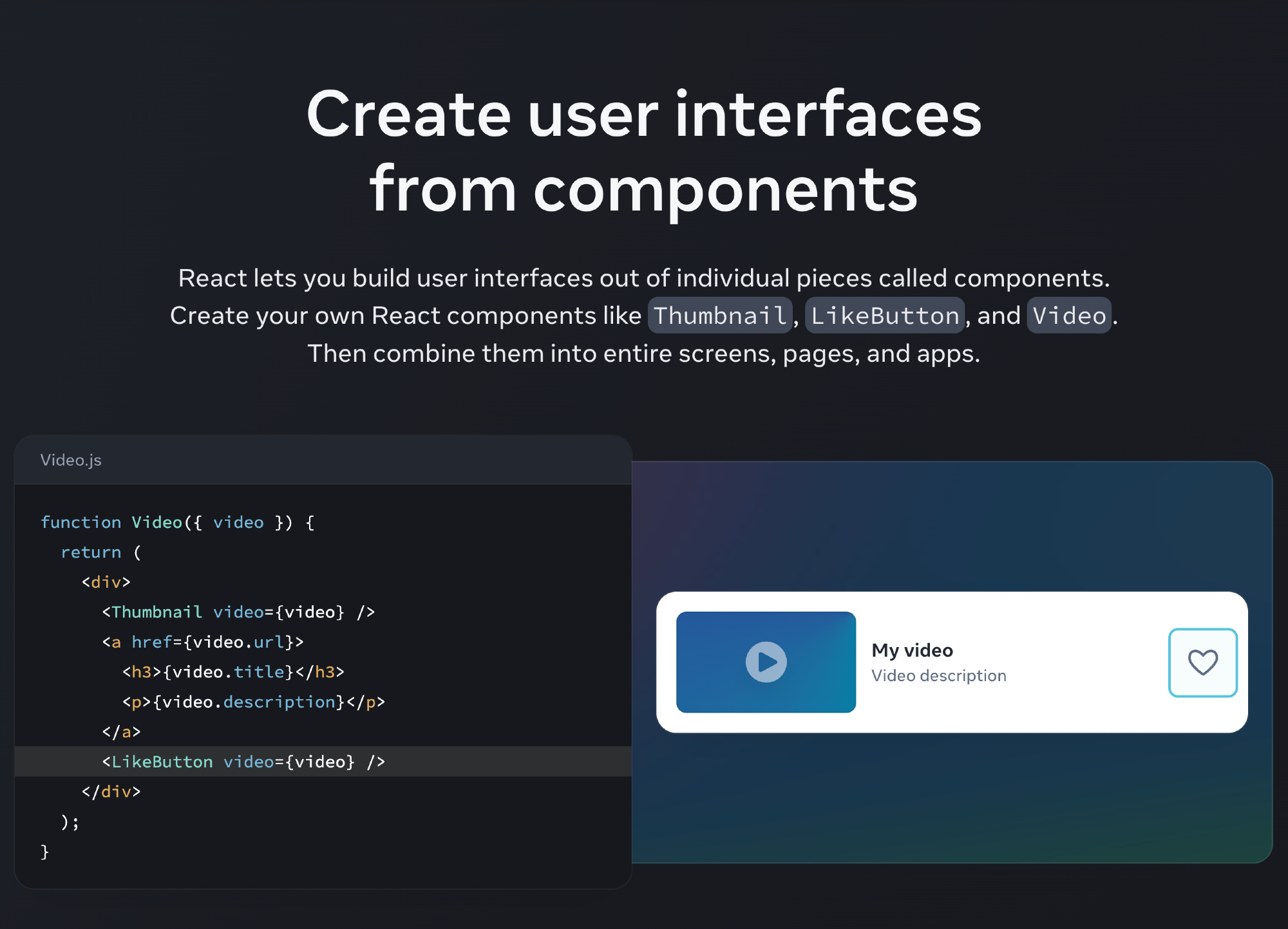Click the heart like button icon

pos(1202,662)
